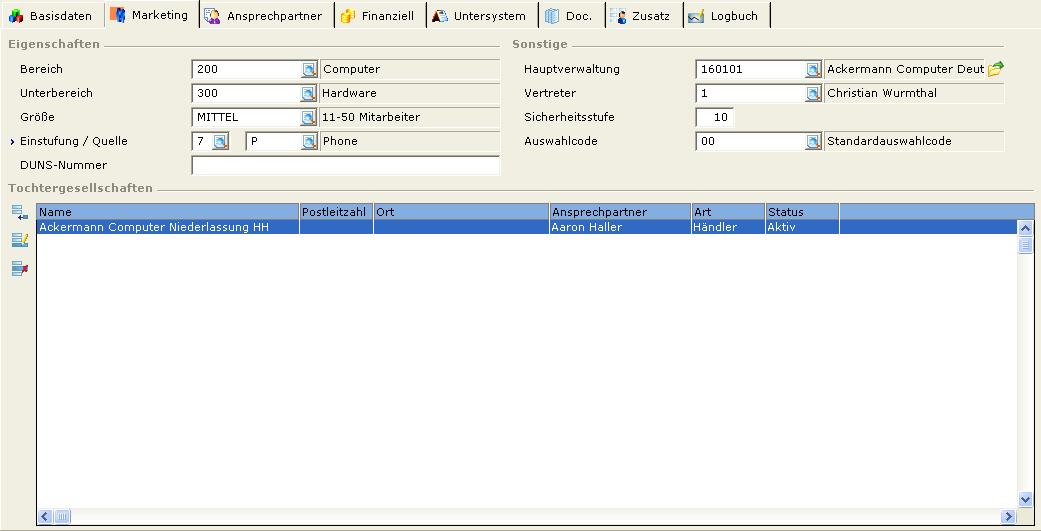Click the Auswahlcode field with 00
Viewport: 1041px width, 531px height.
[751, 141]
